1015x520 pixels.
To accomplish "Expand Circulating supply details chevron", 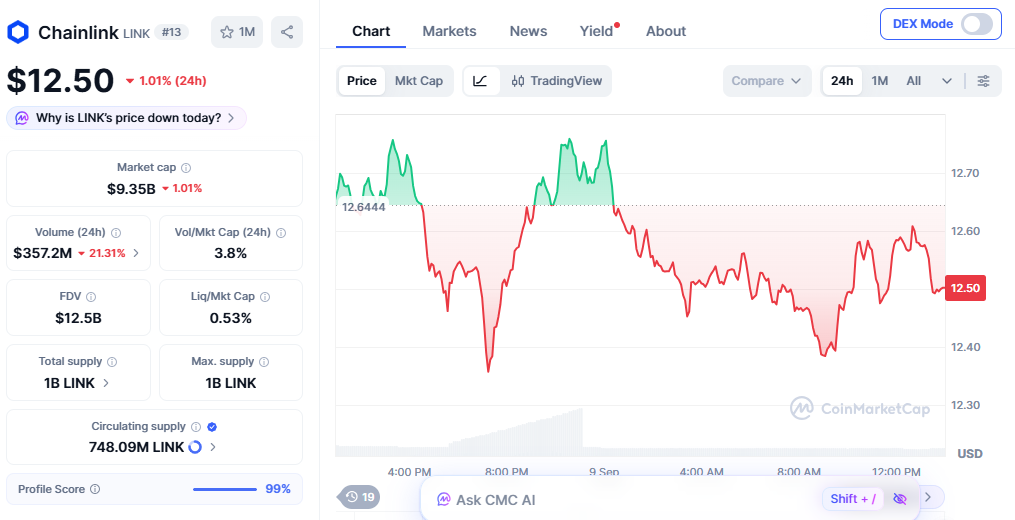I will click(x=213, y=447).
